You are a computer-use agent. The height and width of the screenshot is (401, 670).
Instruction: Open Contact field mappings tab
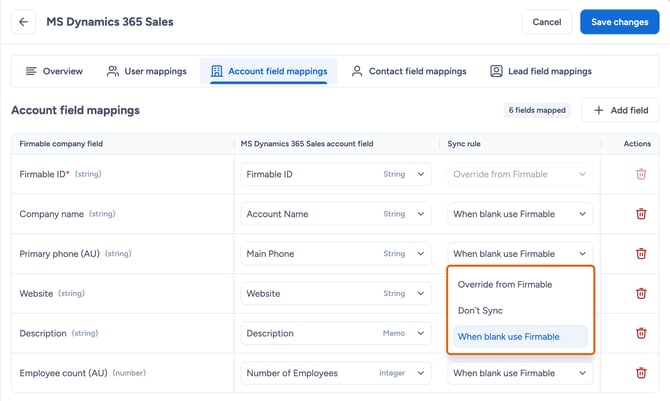409,71
